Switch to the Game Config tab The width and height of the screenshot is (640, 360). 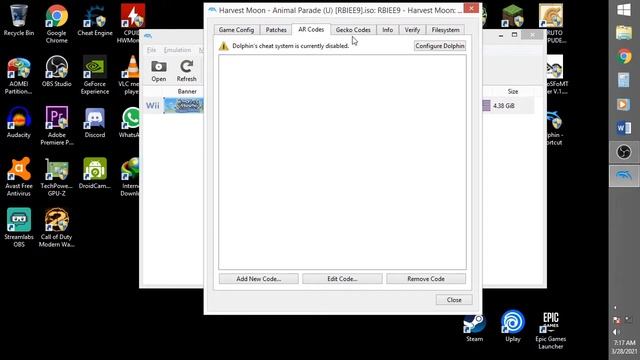[236, 30]
